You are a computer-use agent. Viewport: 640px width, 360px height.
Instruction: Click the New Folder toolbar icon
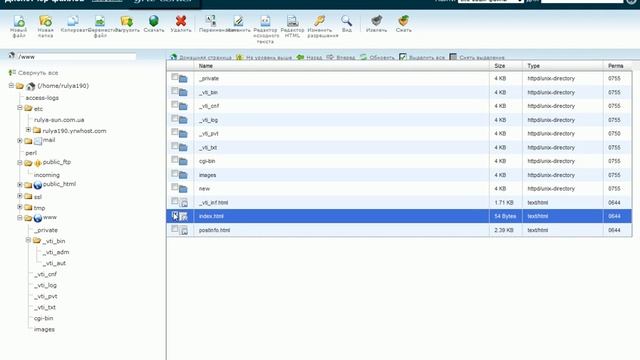tap(45, 21)
